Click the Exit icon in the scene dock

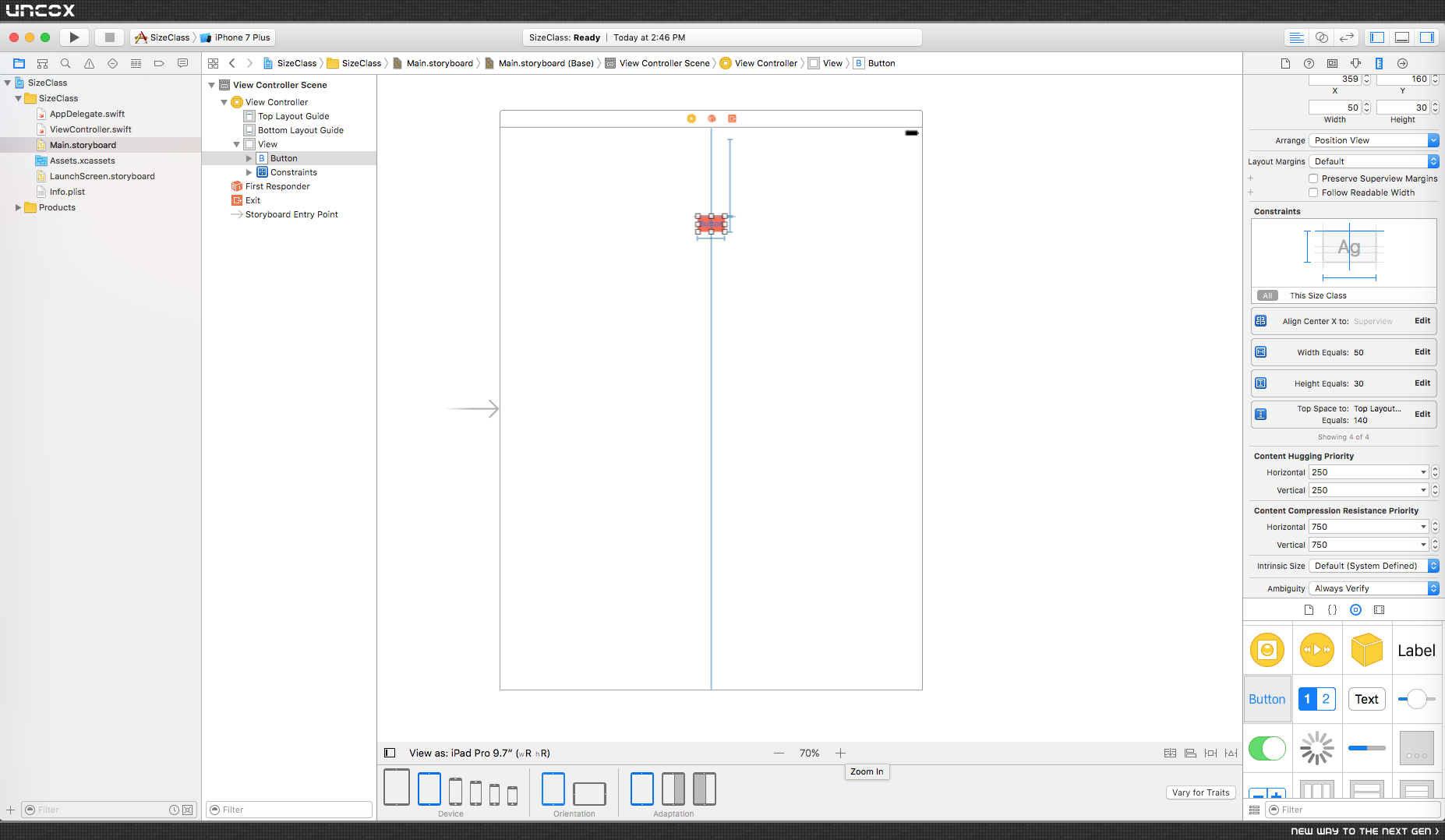[x=732, y=118]
